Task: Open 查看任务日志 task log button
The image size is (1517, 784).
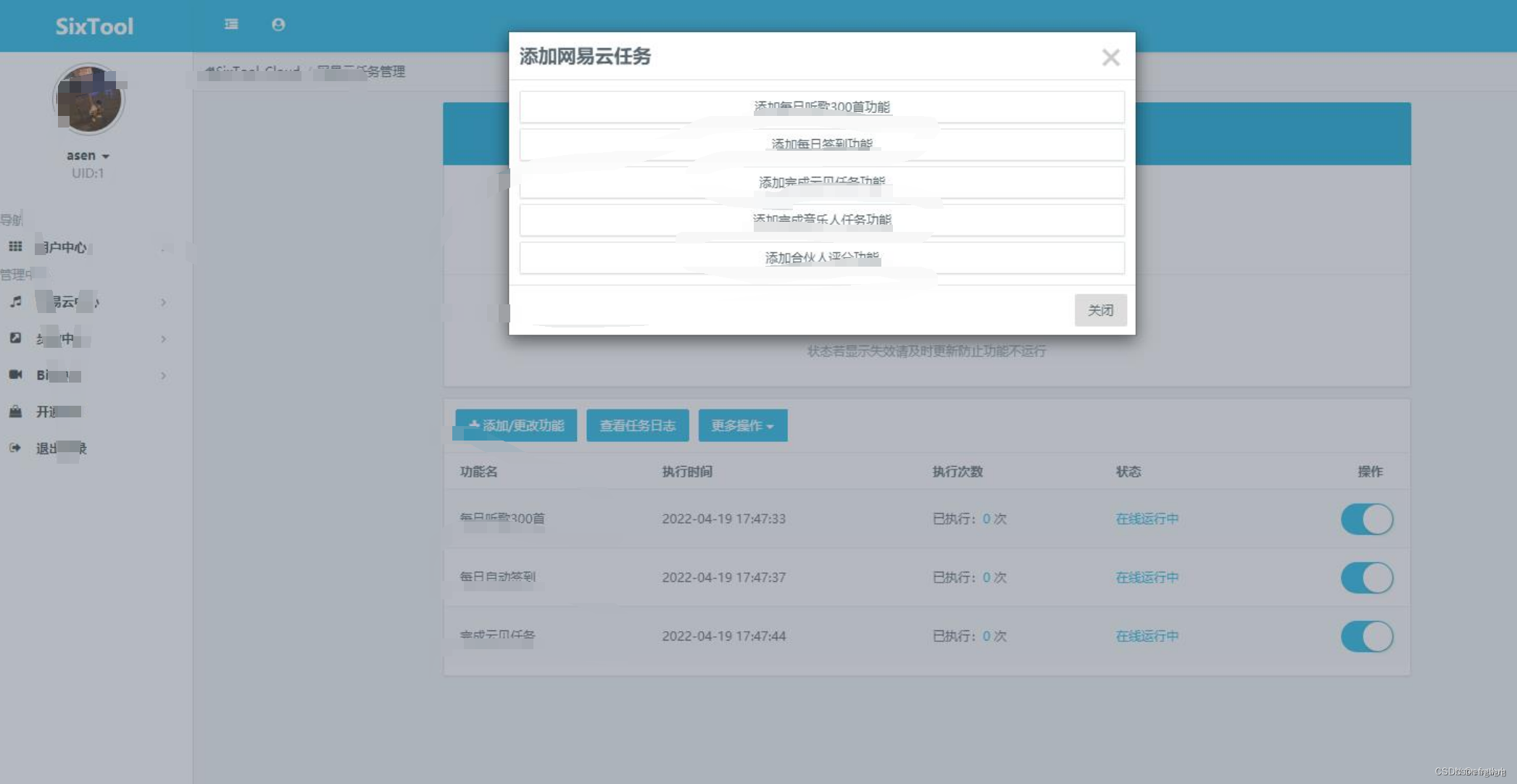Action: click(638, 425)
